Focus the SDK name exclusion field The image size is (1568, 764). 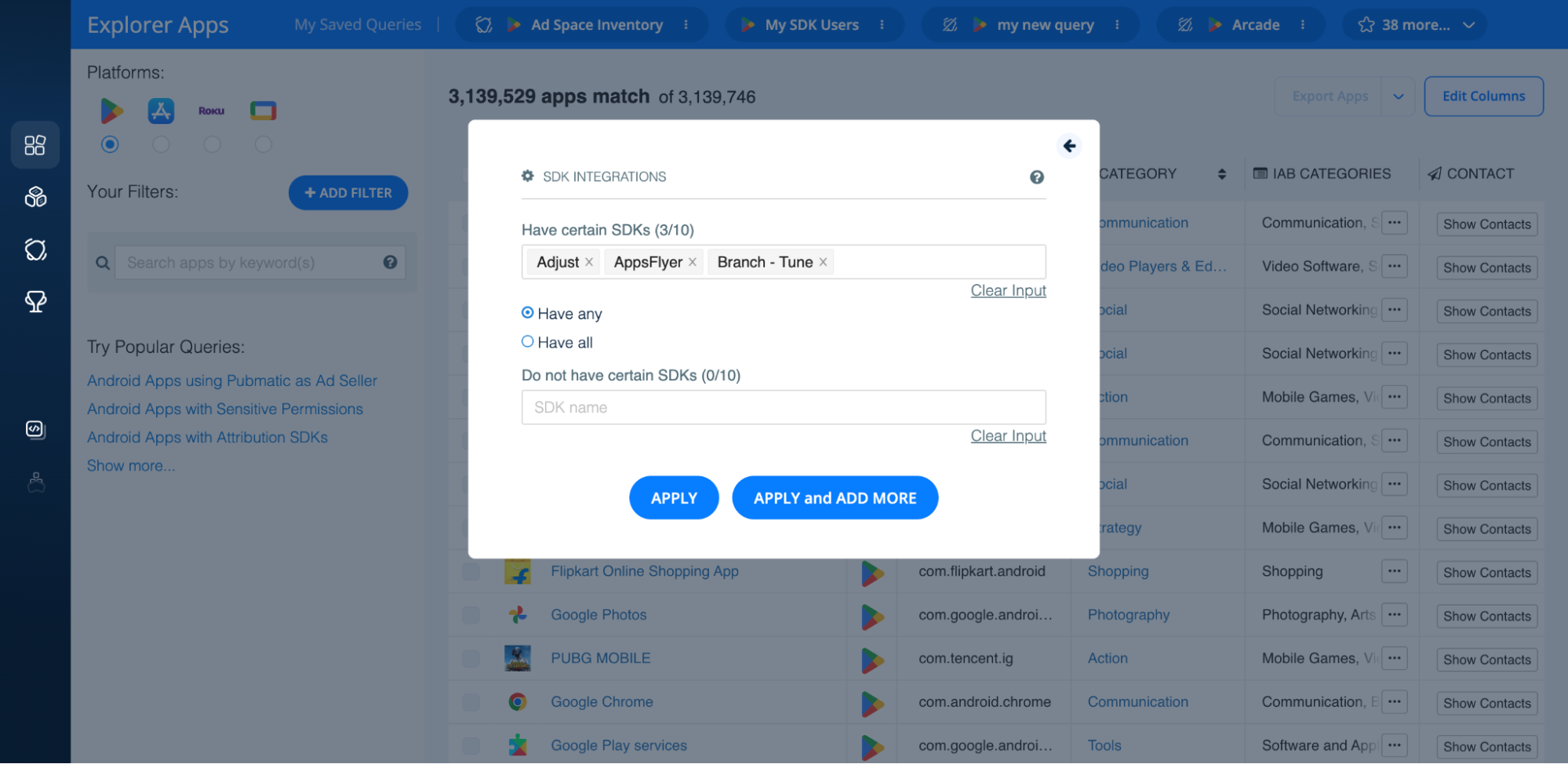(x=784, y=408)
